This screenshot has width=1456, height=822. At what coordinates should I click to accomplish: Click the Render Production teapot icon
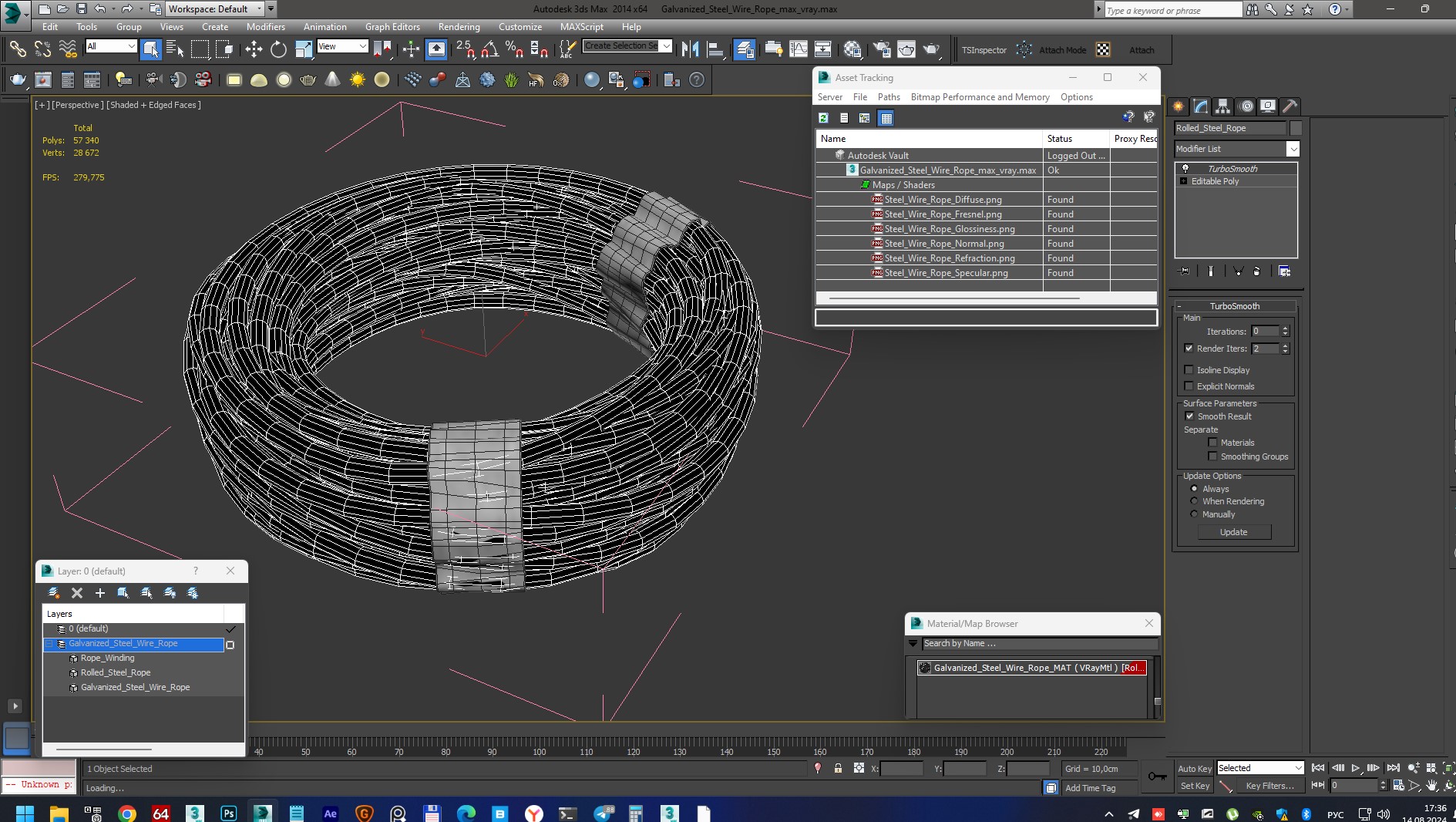pos(931,50)
